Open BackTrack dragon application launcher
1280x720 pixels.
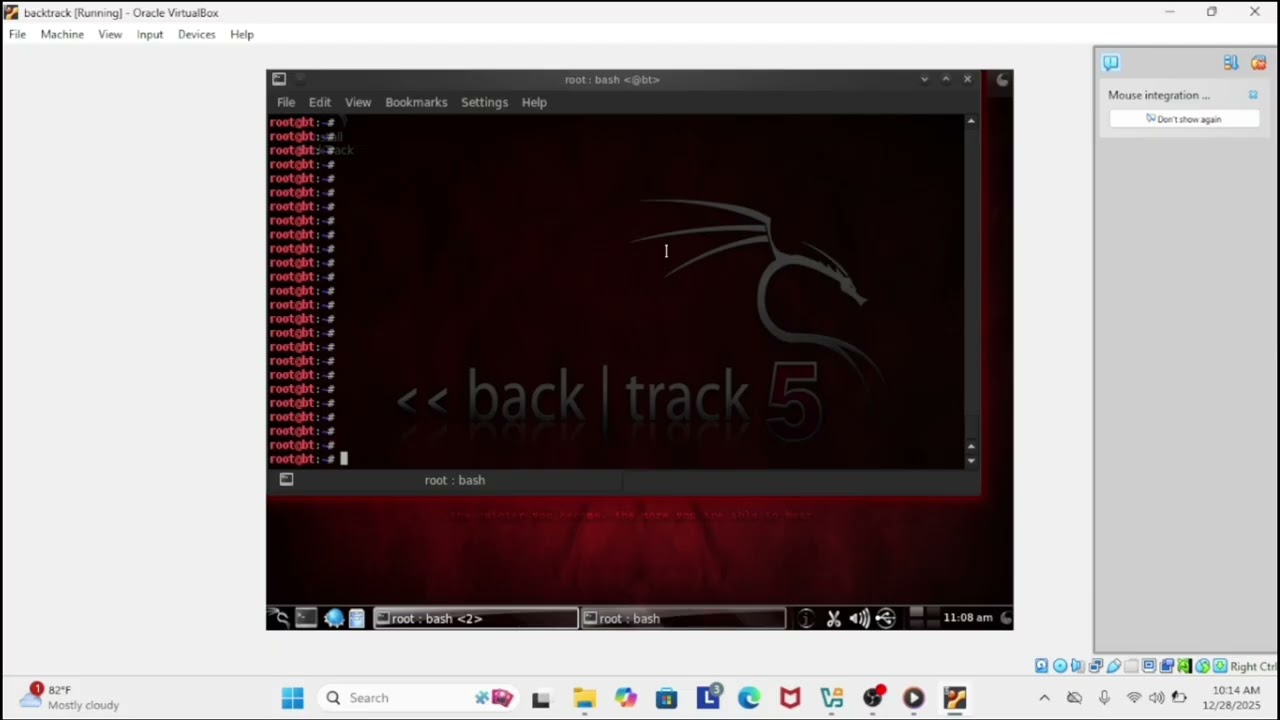click(x=280, y=618)
